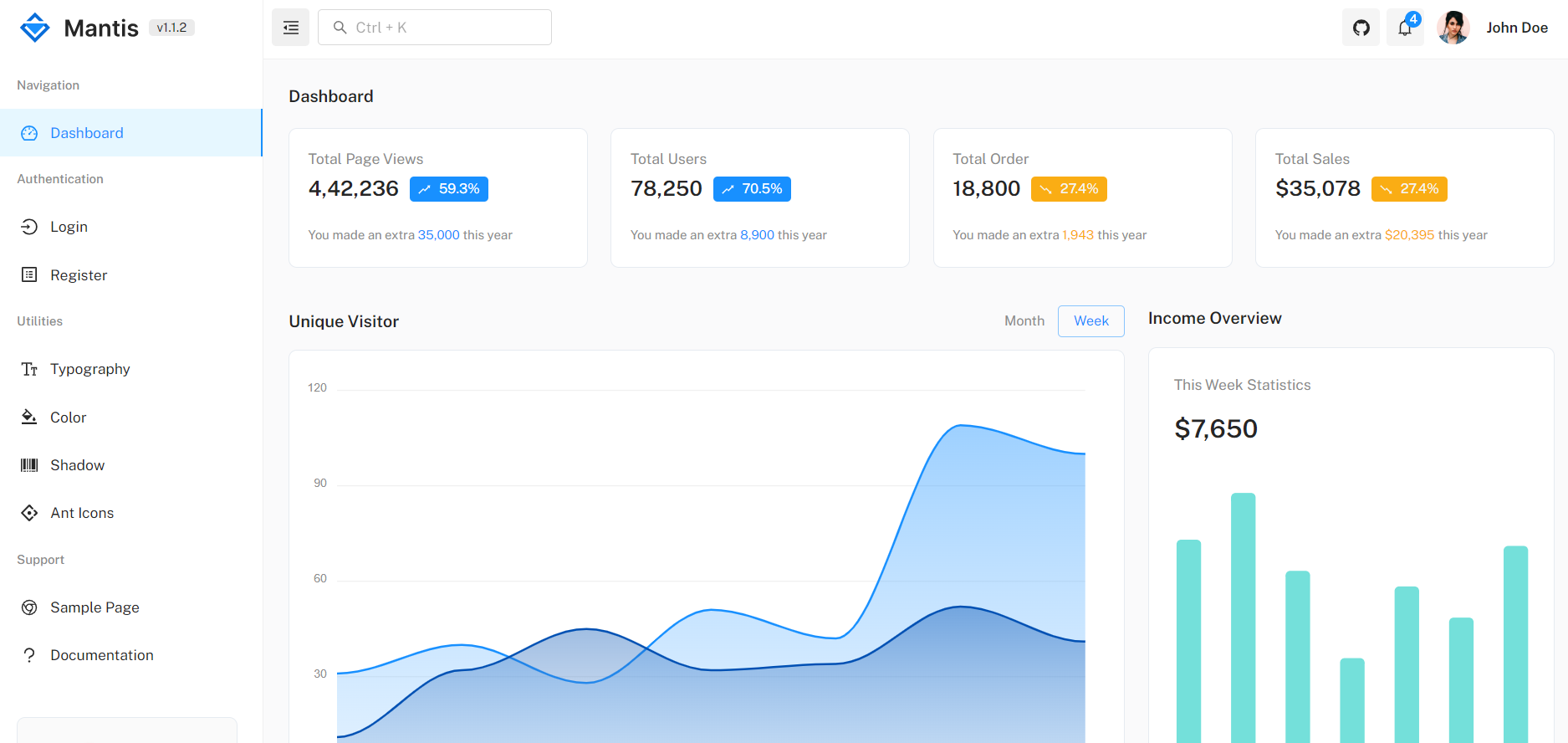1568x743 pixels.
Task: Click the Mantis brand name
Action: click(101, 28)
